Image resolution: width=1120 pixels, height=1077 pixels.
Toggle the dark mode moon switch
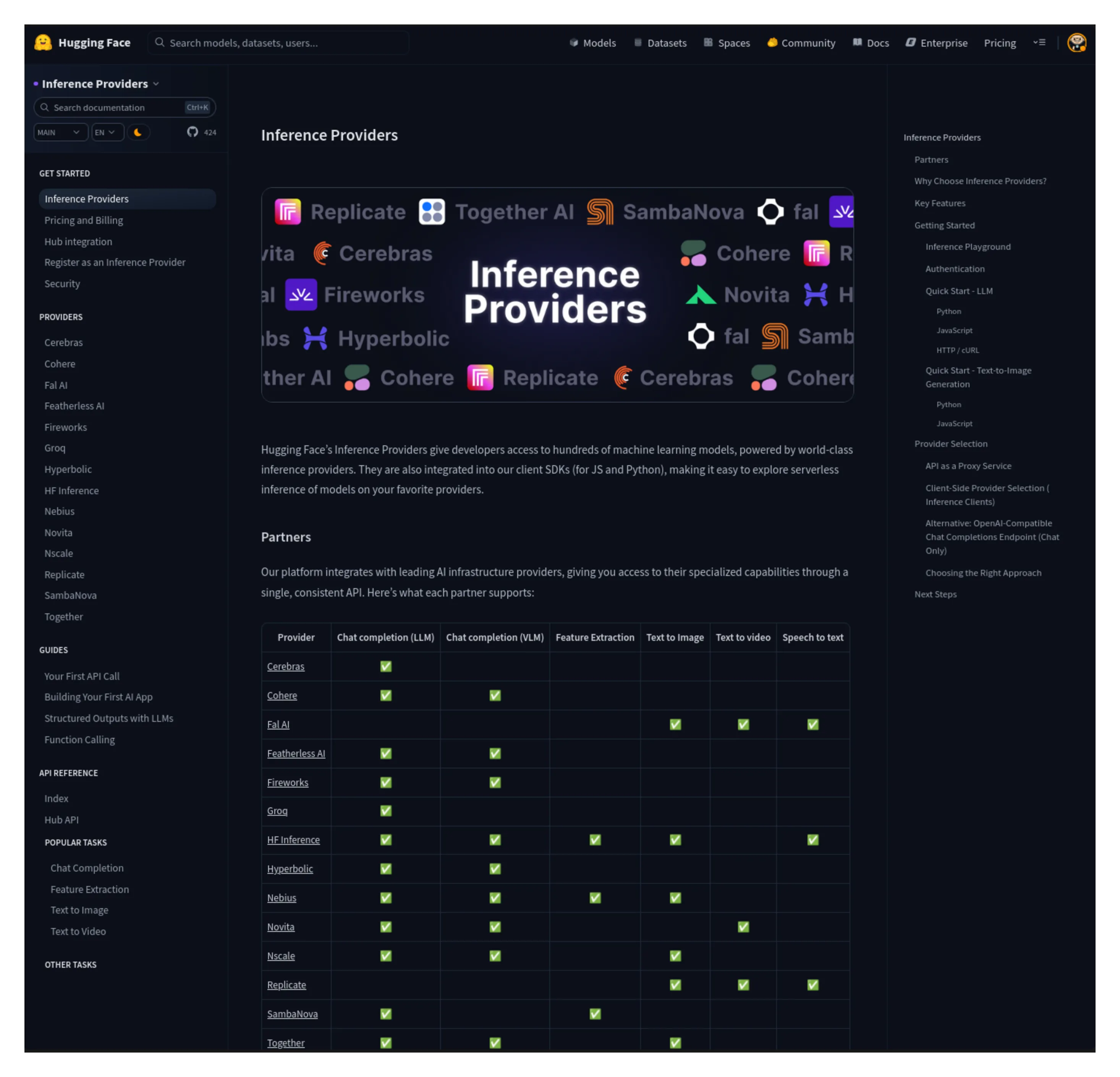(x=138, y=132)
